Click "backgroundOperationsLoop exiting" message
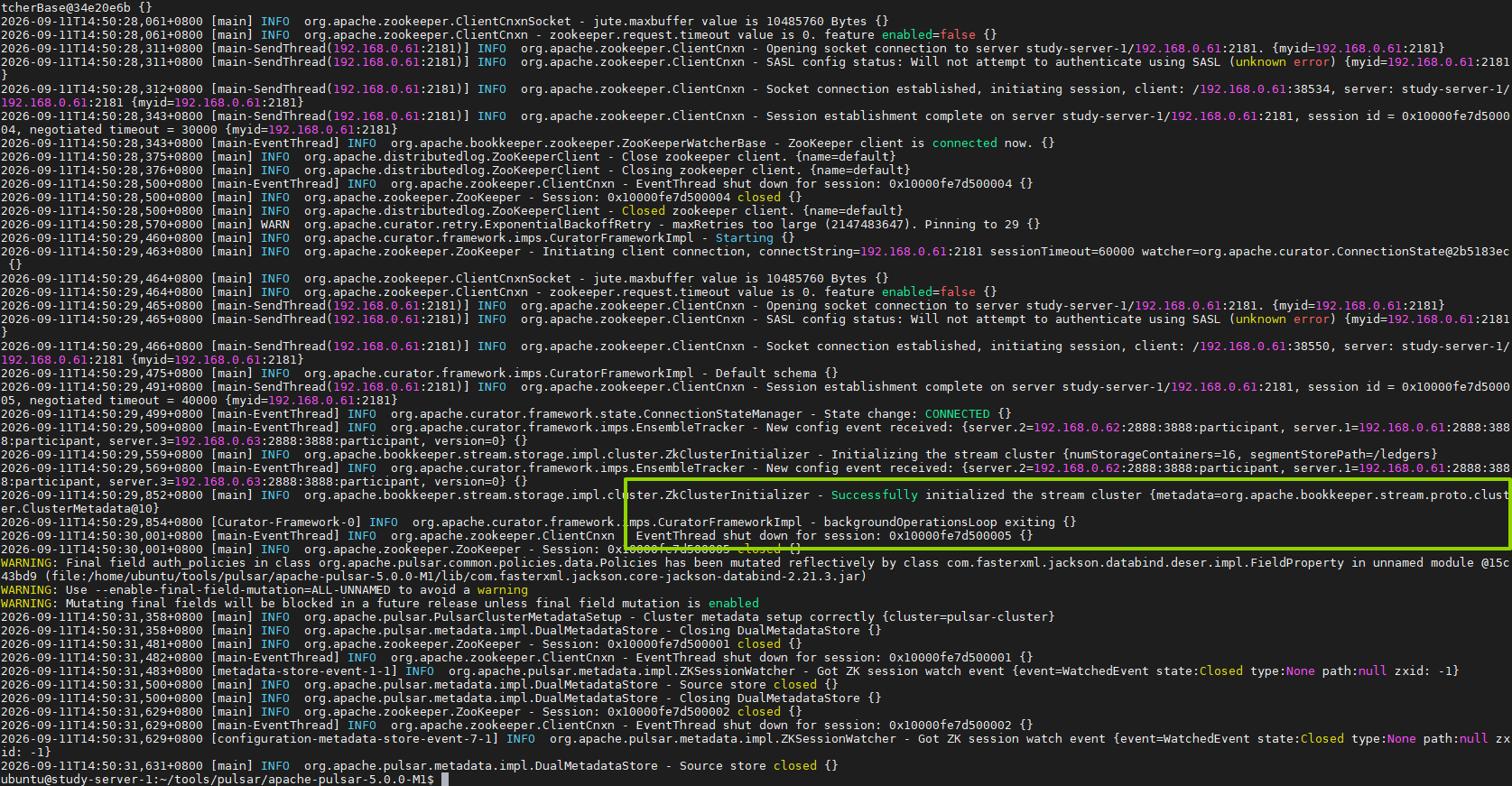 [x=940, y=522]
